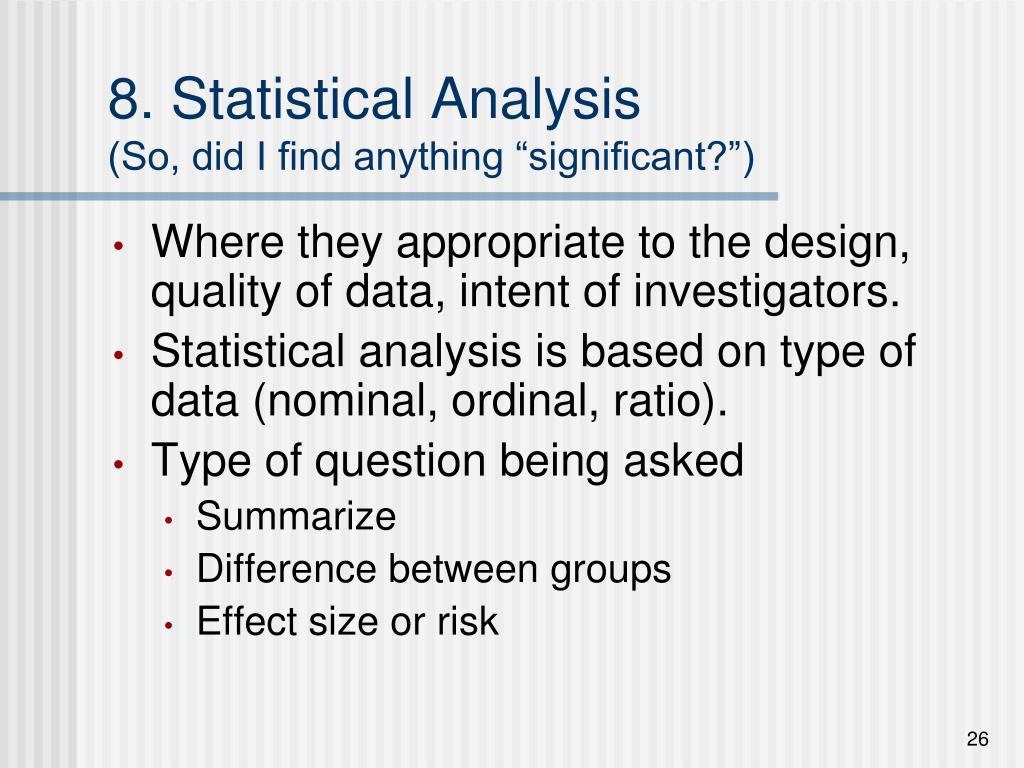Click the slide number 26
1024x768 pixels.
click(x=977, y=739)
